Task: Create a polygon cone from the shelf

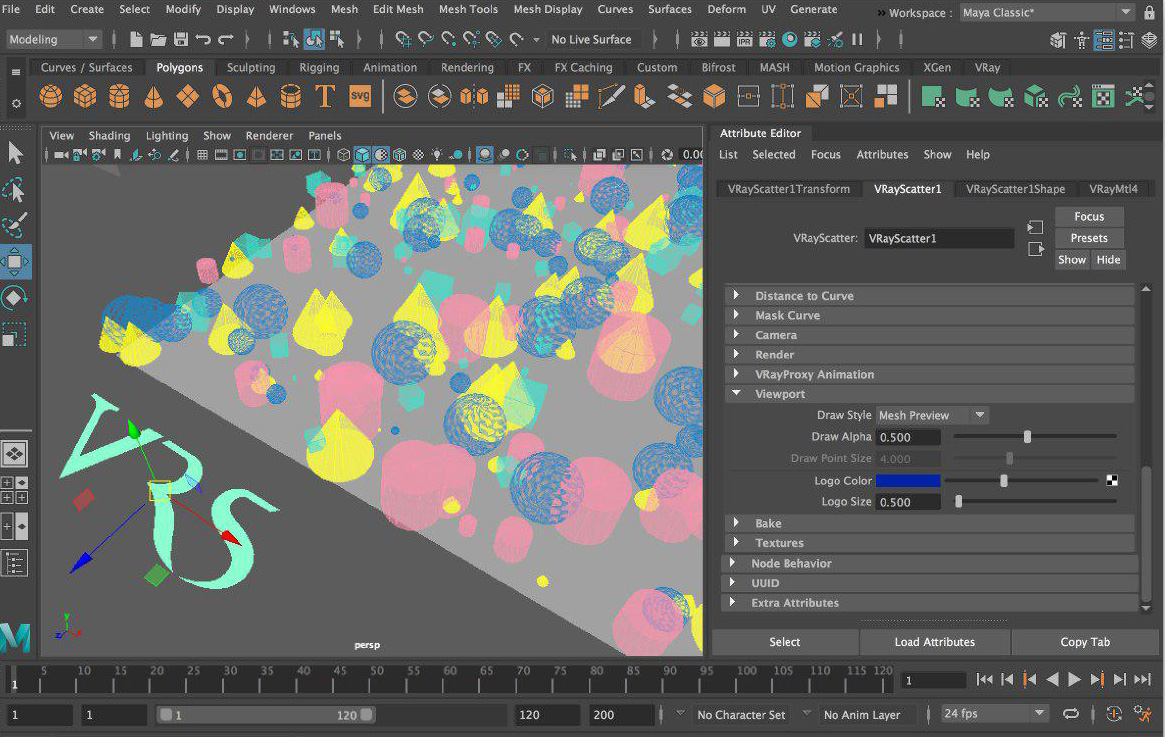Action: click(153, 97)
